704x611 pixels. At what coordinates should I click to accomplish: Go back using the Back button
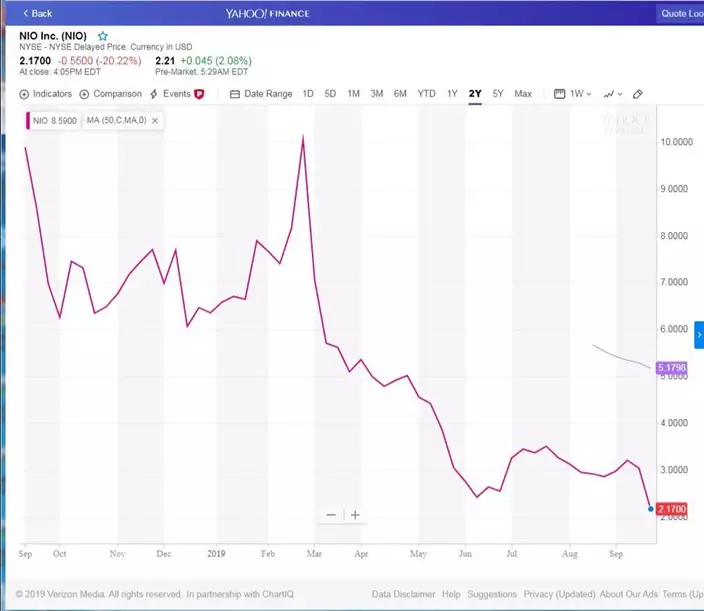click(x=37, y=13)
